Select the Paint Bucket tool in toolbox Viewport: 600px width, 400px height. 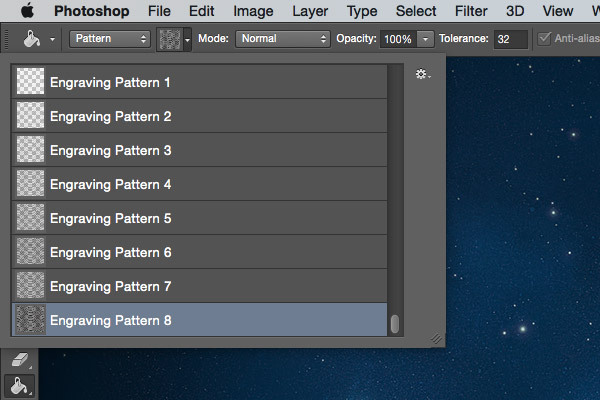20,386
